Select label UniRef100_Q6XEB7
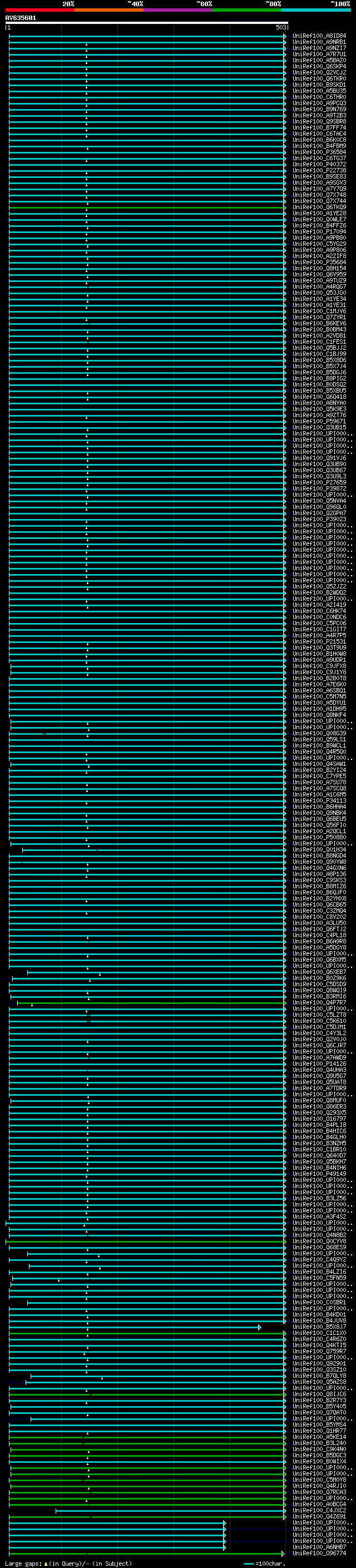 (x=319, y=972)
